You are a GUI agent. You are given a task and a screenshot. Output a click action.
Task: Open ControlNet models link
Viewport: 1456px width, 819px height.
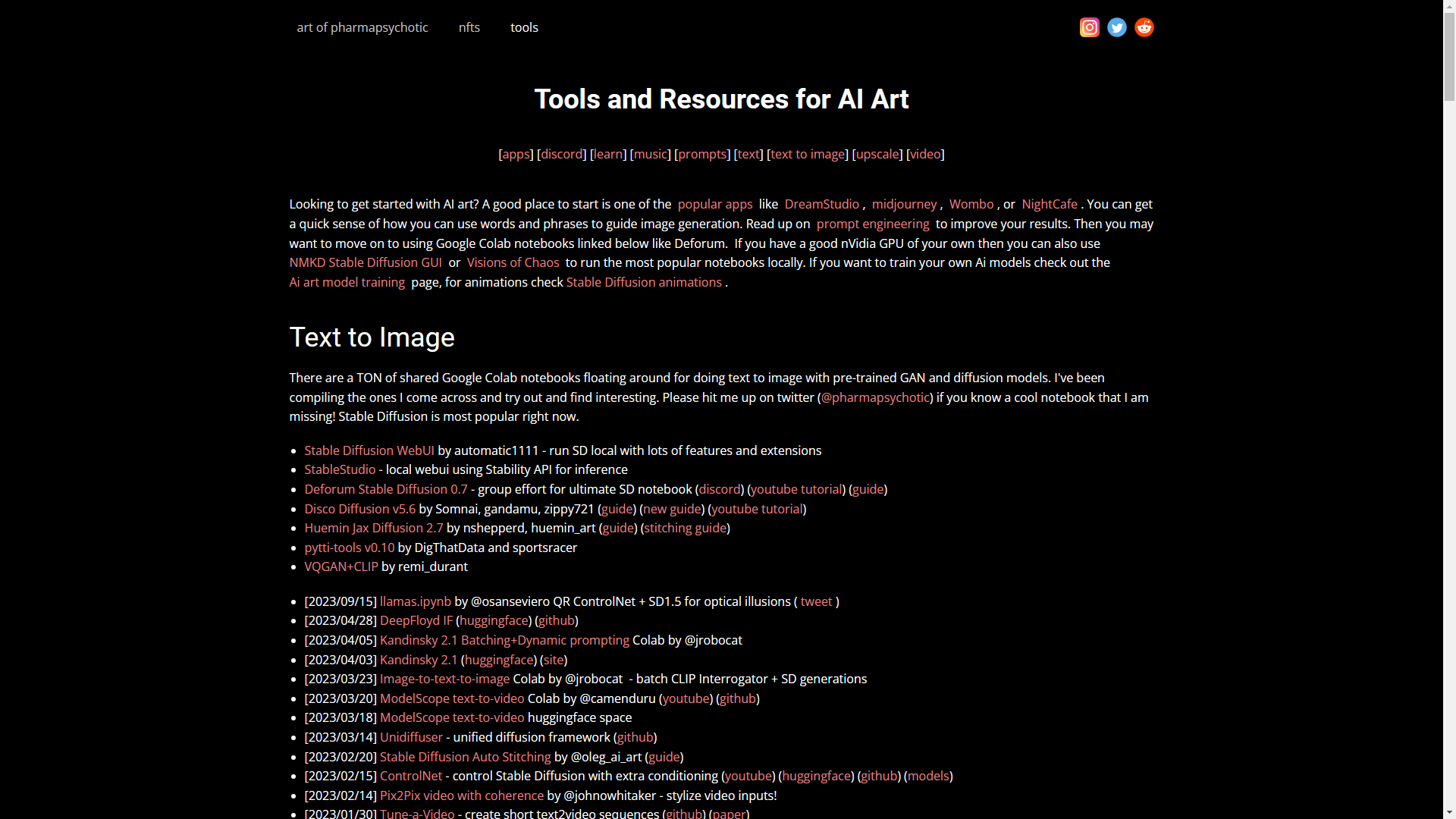click(928, 776)
